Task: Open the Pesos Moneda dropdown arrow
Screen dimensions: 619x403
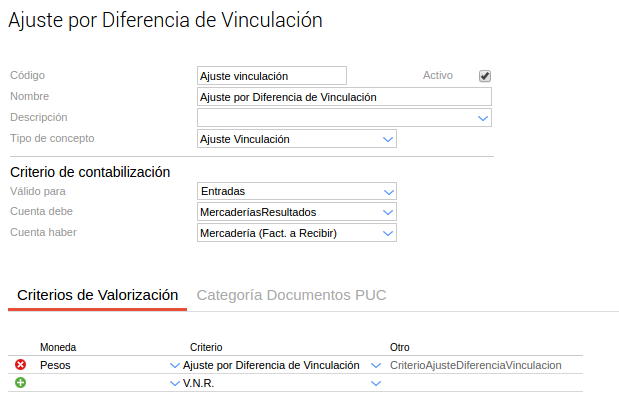Action: pyautogui.click(x=175, y=366)
